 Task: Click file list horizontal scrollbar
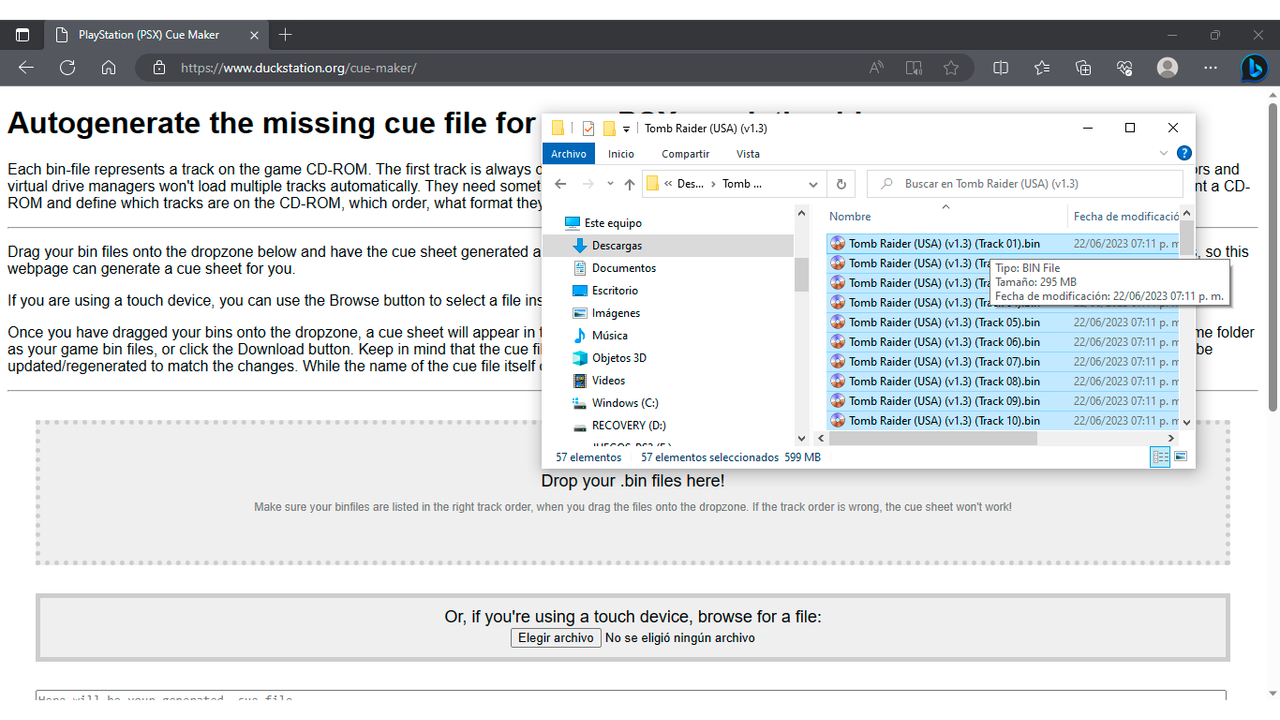[x=932, y=438]
